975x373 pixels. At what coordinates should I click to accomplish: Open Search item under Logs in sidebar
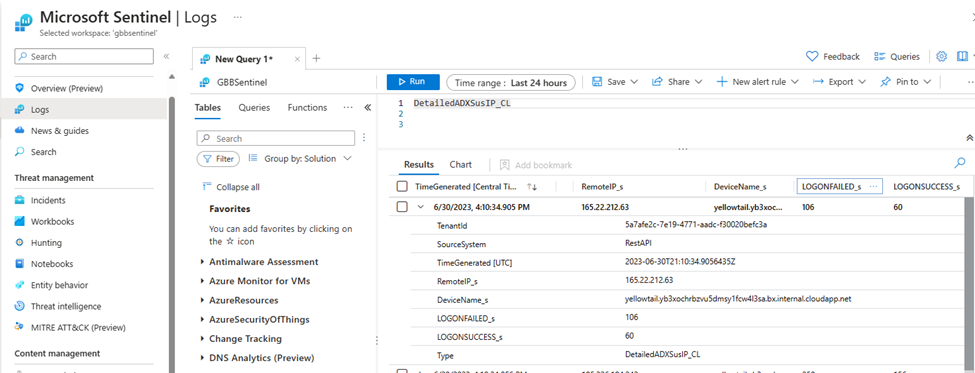tap(44, 152)
